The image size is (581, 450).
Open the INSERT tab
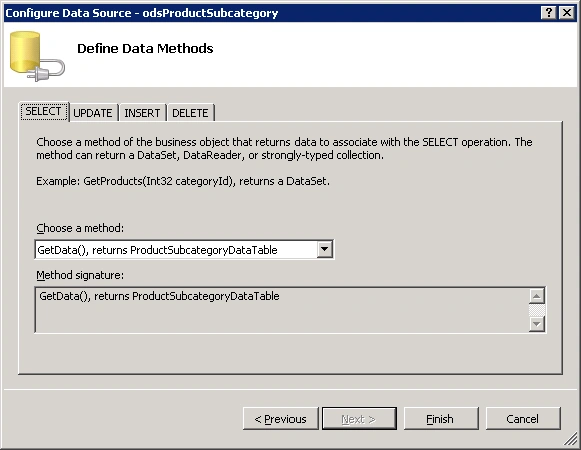point(142,113)
